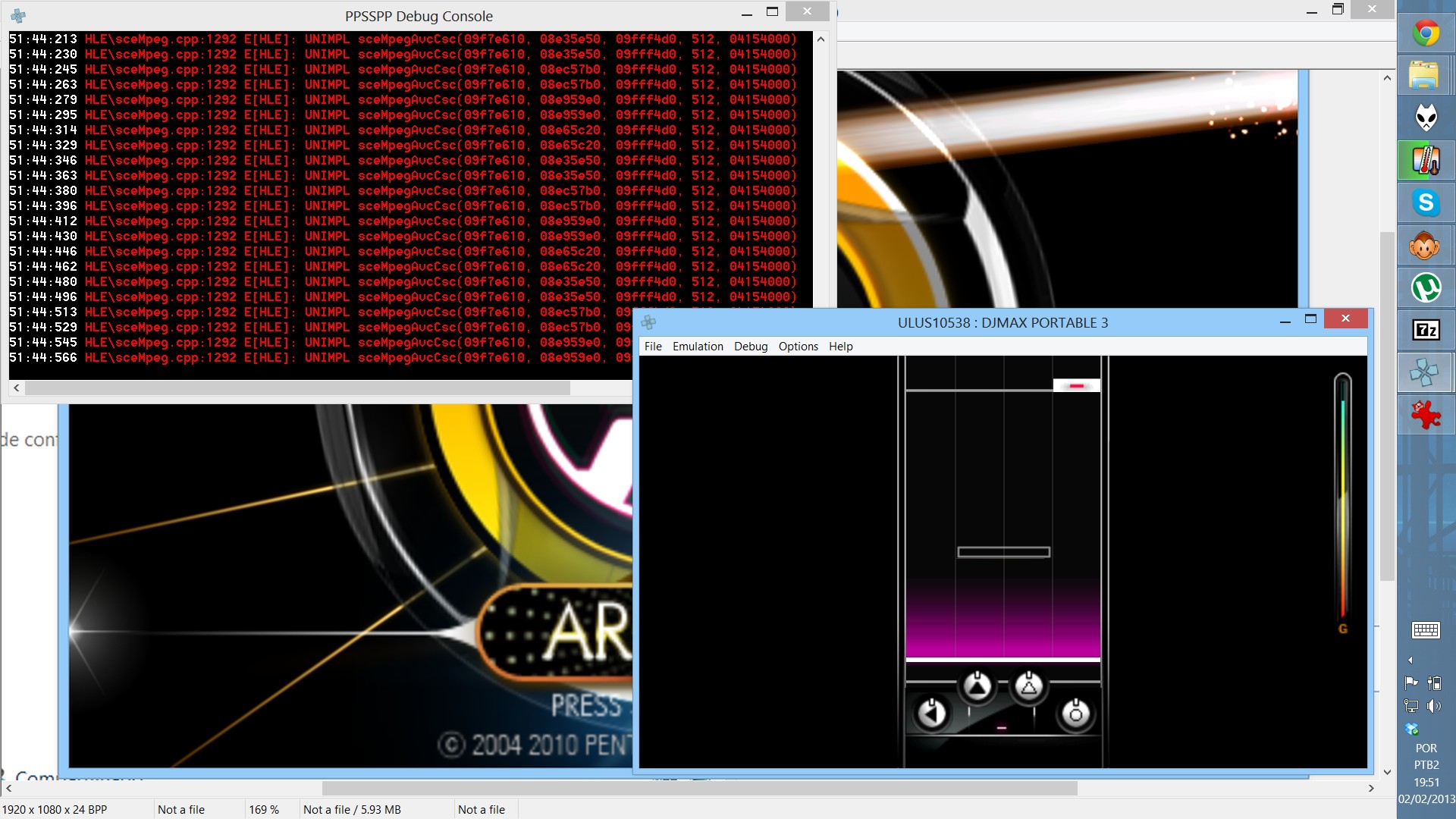Open File Explorer from taskbar

(x=1426, y=75)
